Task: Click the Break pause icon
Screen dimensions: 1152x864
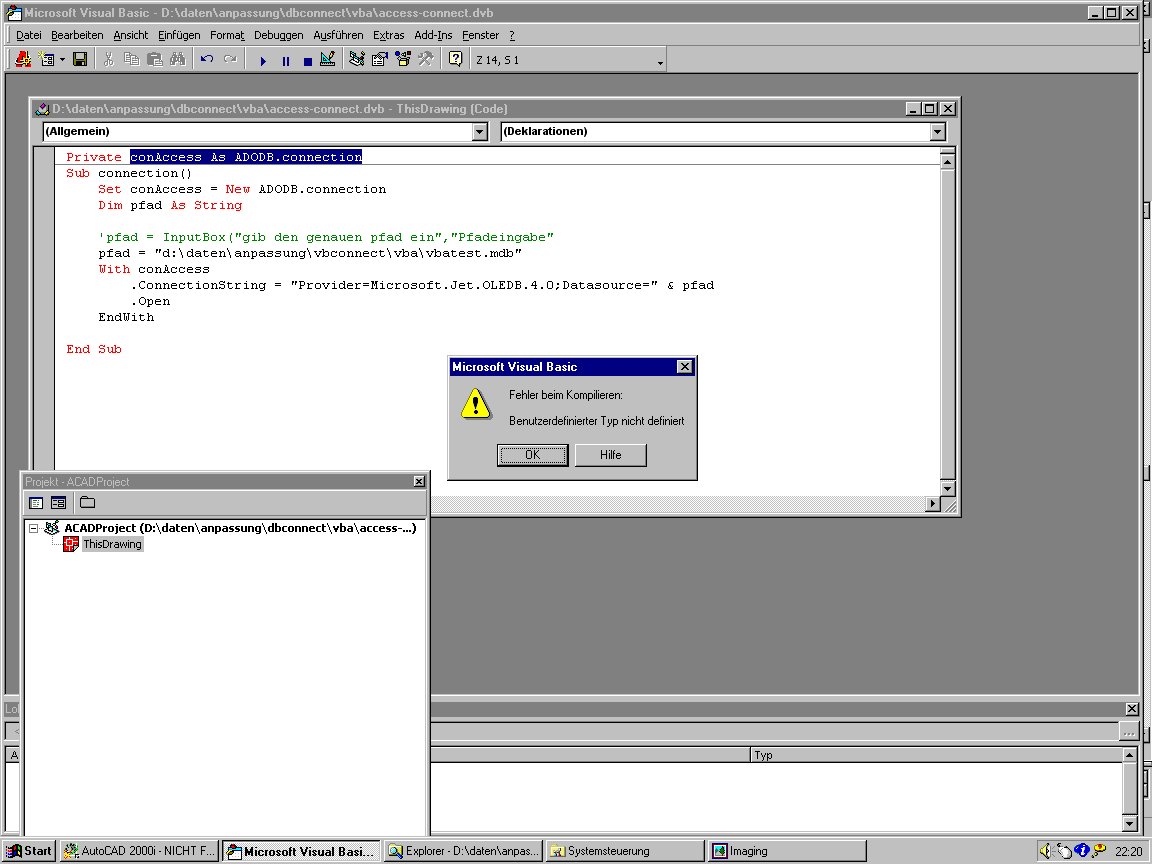Action: pyautogui.click(x=286, y=60)
